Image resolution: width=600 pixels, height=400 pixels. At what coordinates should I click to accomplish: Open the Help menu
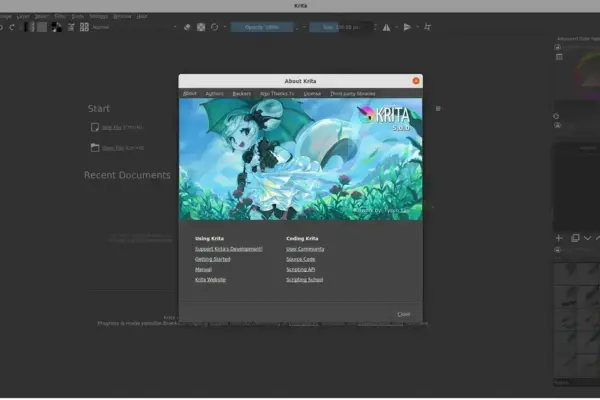(x=142, y=16)
